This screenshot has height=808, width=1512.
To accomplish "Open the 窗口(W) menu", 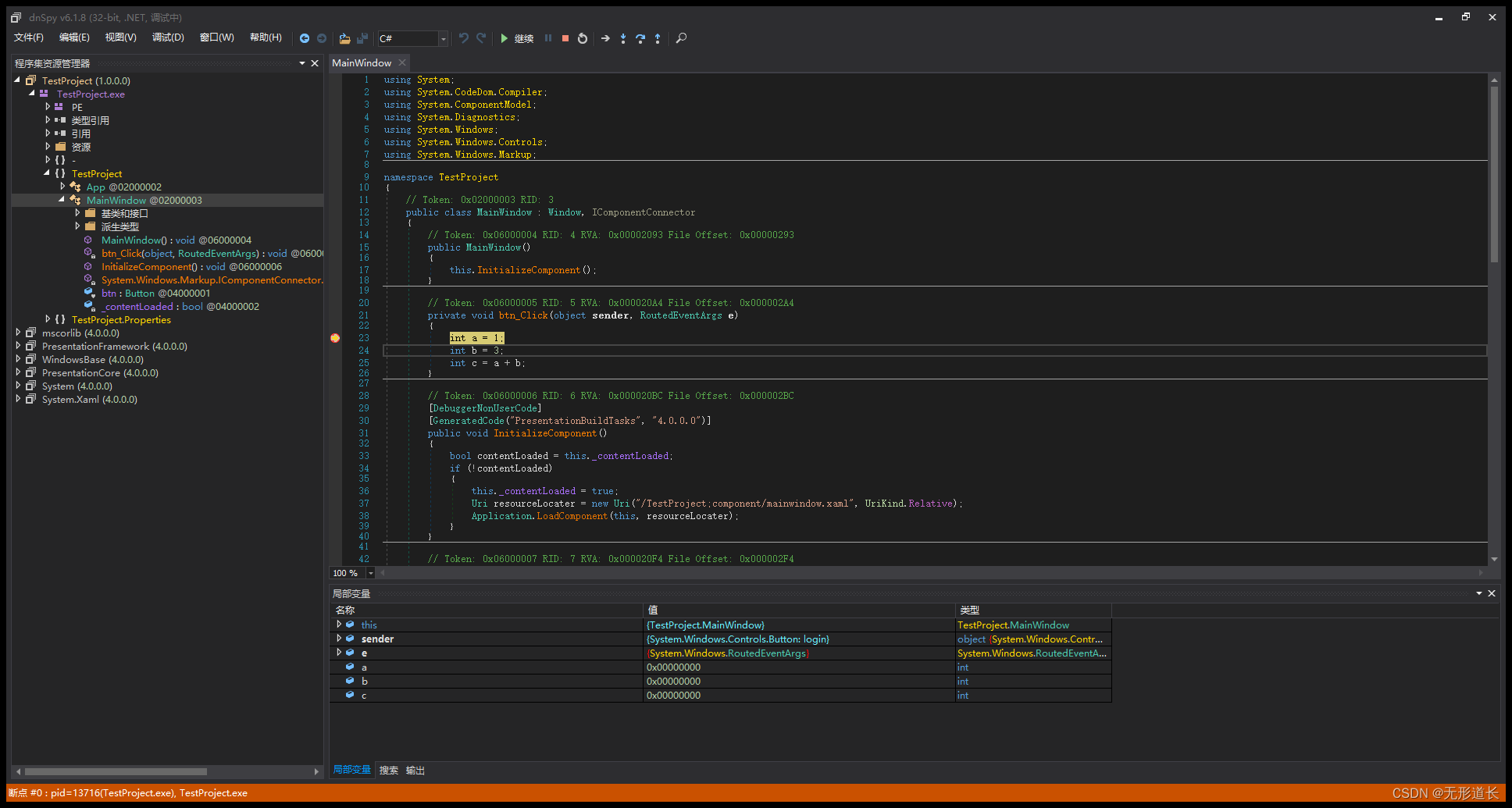I will pos(216,37).
